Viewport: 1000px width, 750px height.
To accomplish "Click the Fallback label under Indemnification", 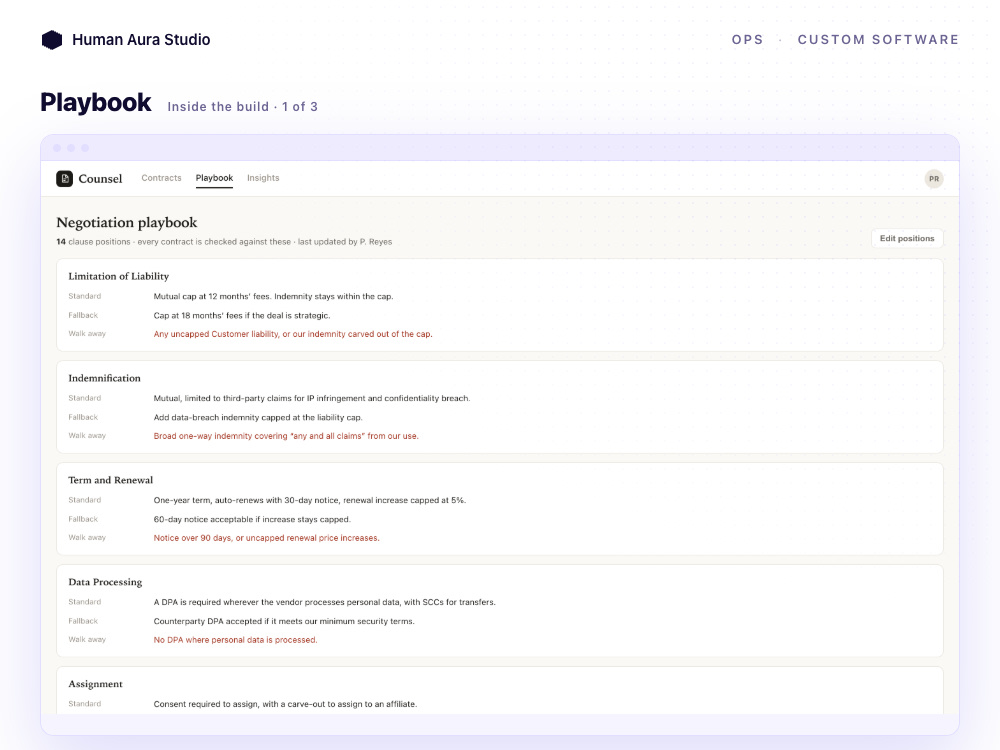I will [x=83, y=417].
